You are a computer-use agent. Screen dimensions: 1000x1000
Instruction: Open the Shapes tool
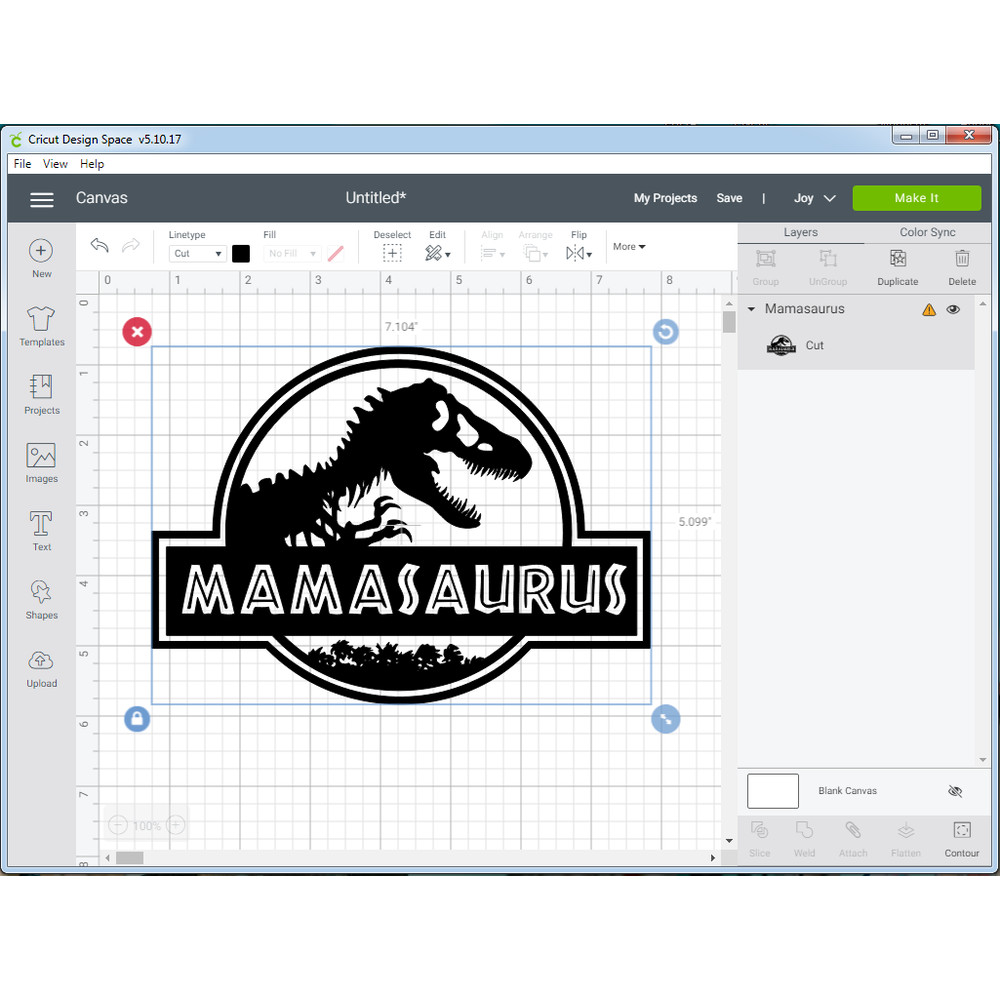[41, 598]
